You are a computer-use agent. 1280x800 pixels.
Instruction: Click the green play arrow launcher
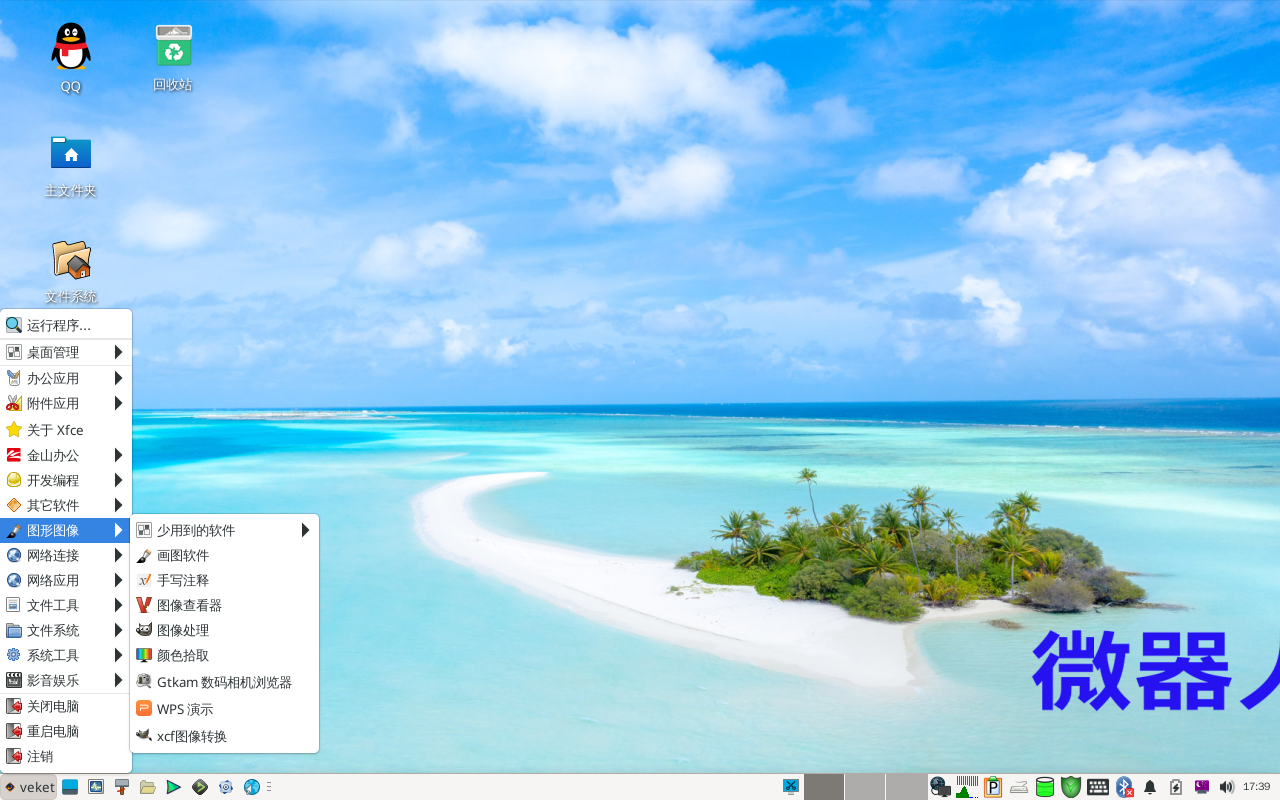click(x=174, y=787)
